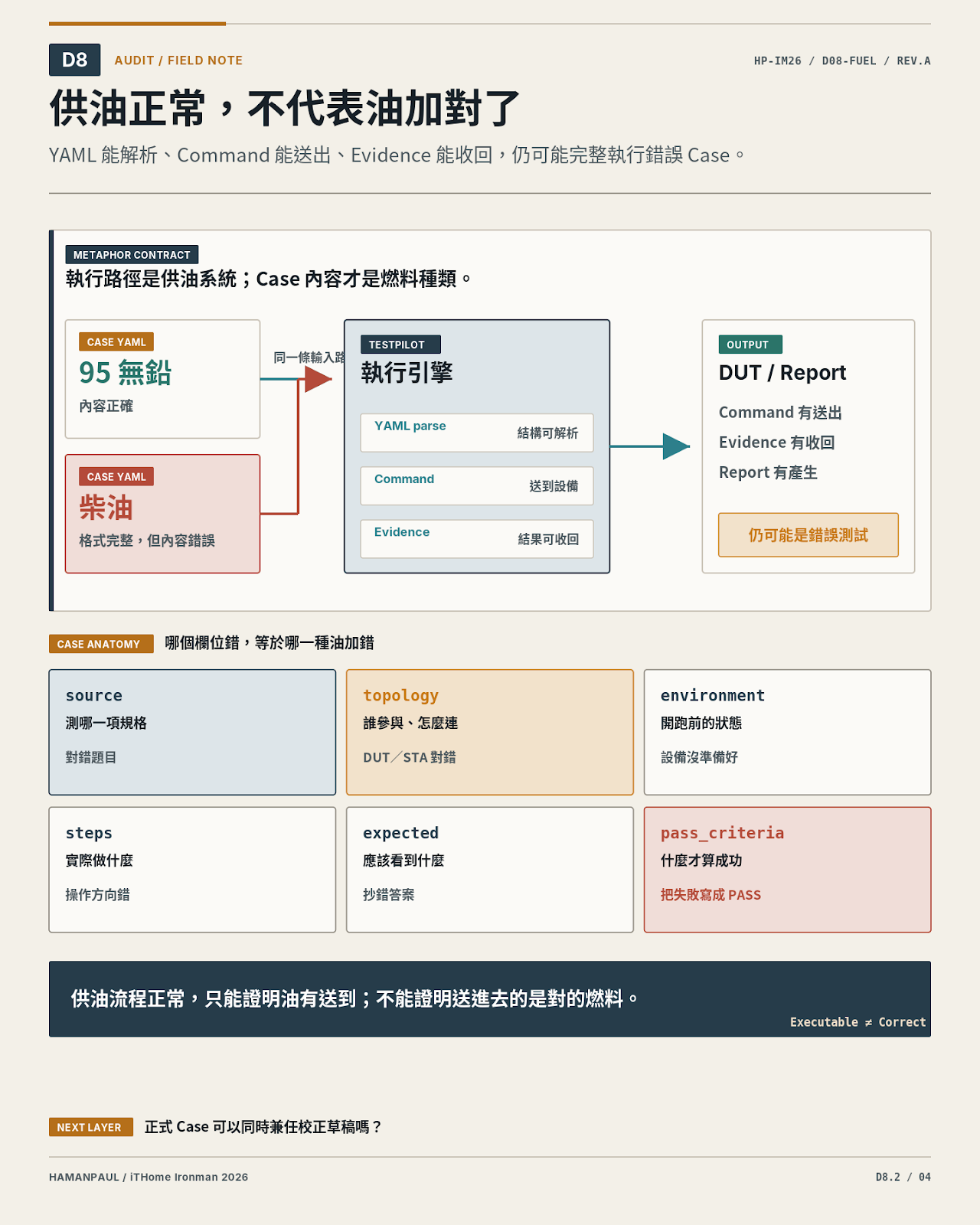Click the Report 有產生 line
This screenshot has height=1225, width=980.
pyautogui.click(x=768, y=472)
